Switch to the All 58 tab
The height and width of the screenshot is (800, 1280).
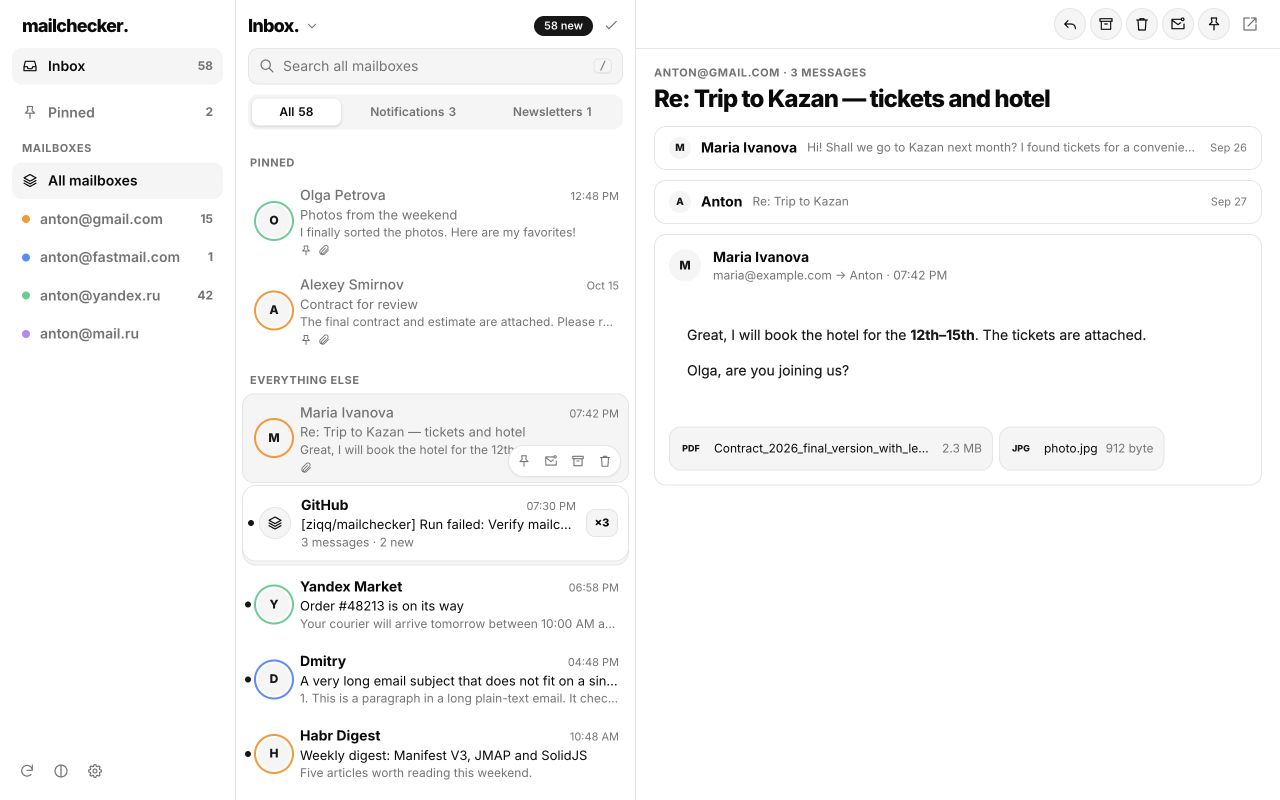point(296,112)
